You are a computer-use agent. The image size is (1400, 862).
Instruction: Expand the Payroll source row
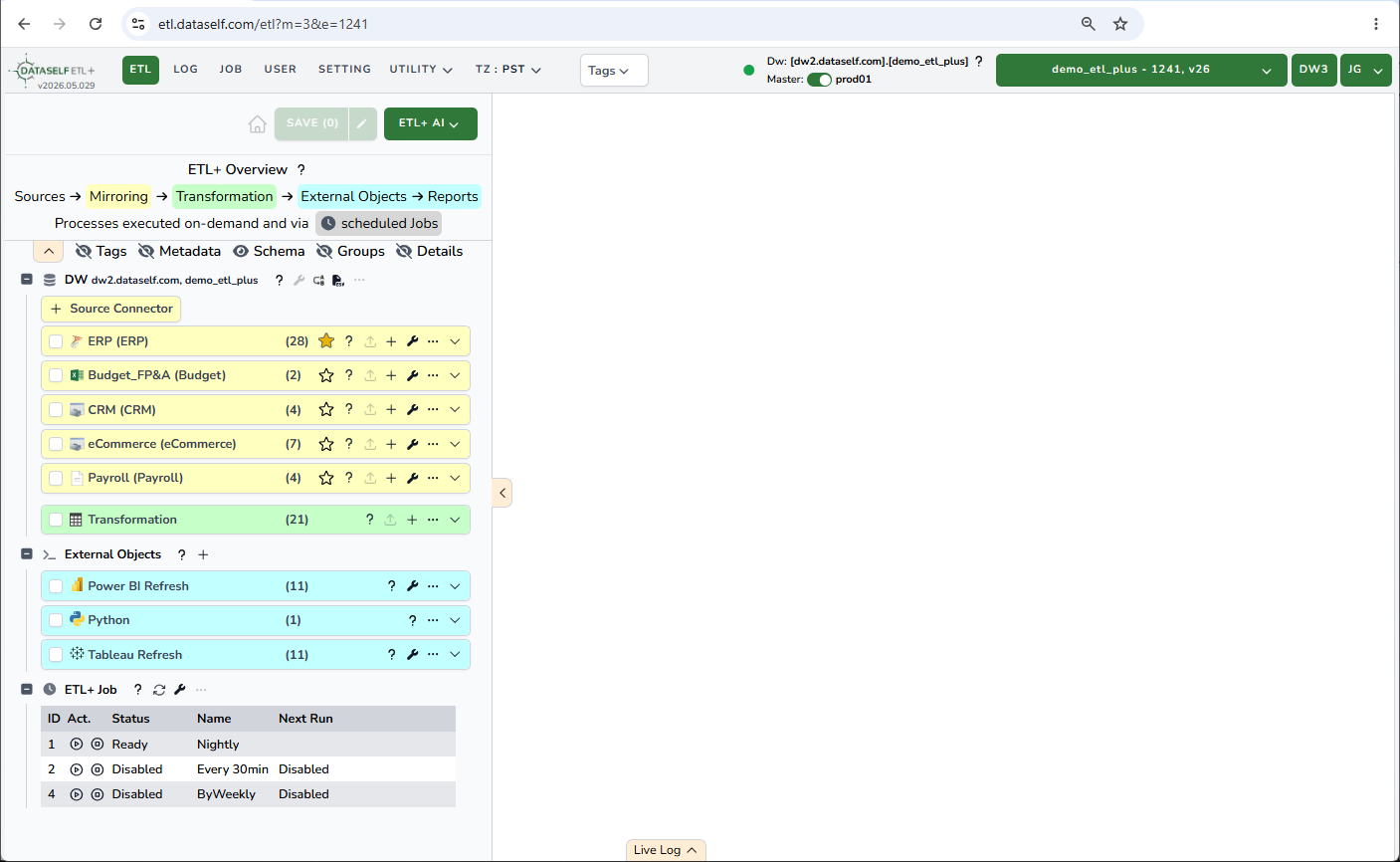coord(455,478)
